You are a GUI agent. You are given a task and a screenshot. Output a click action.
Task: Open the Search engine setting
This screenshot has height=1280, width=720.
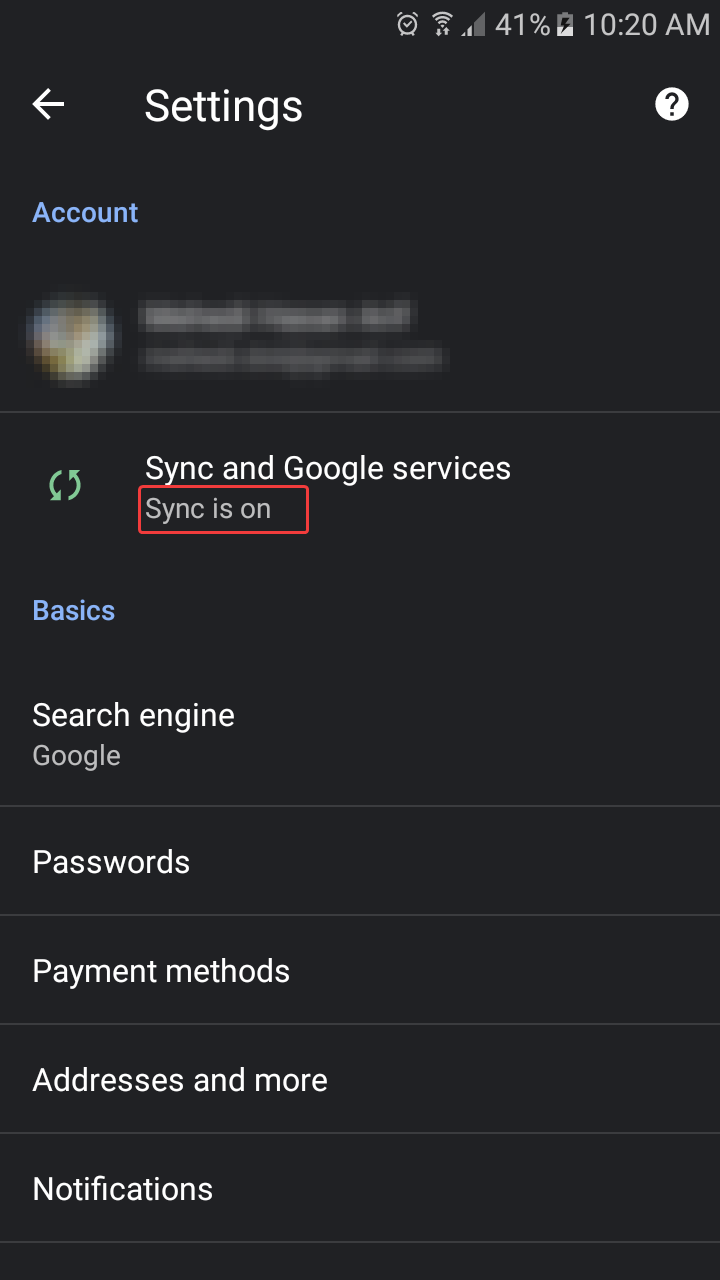pyautogui.click(x=134, y=715)
